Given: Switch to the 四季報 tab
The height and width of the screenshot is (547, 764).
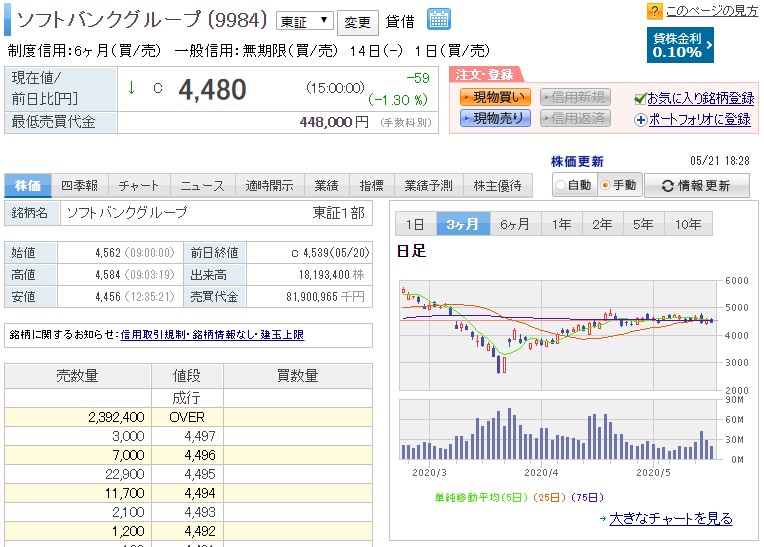Looking at the screenshot, I should pos(79,185).
